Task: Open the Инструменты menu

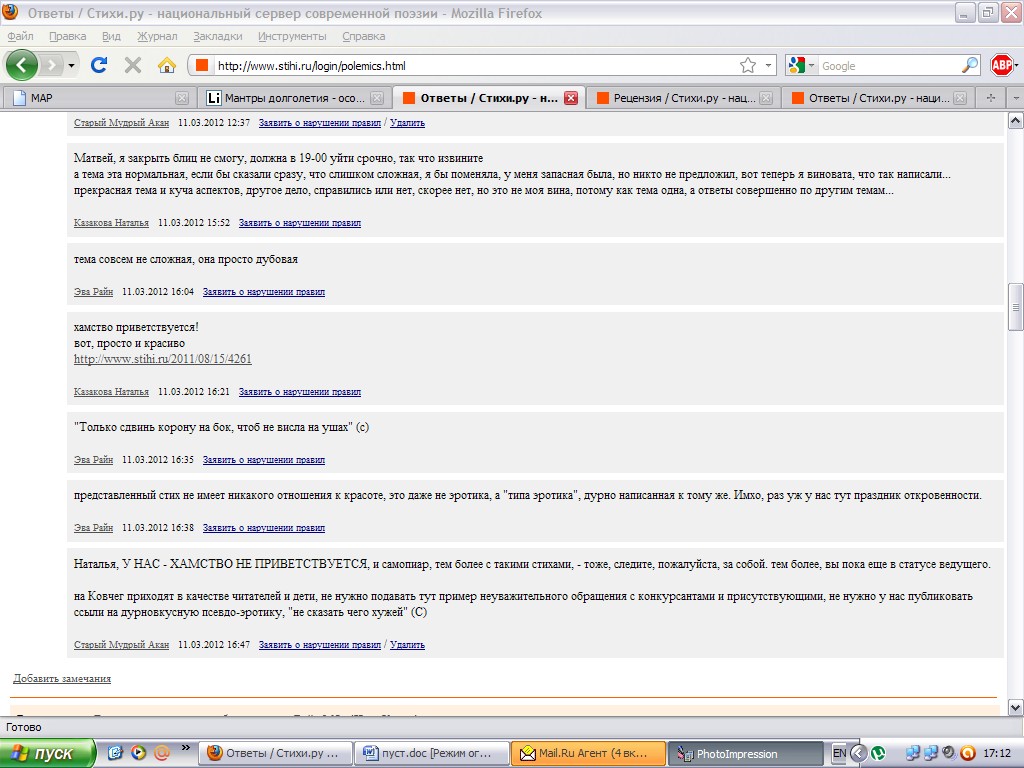Action: click(292, 36)
